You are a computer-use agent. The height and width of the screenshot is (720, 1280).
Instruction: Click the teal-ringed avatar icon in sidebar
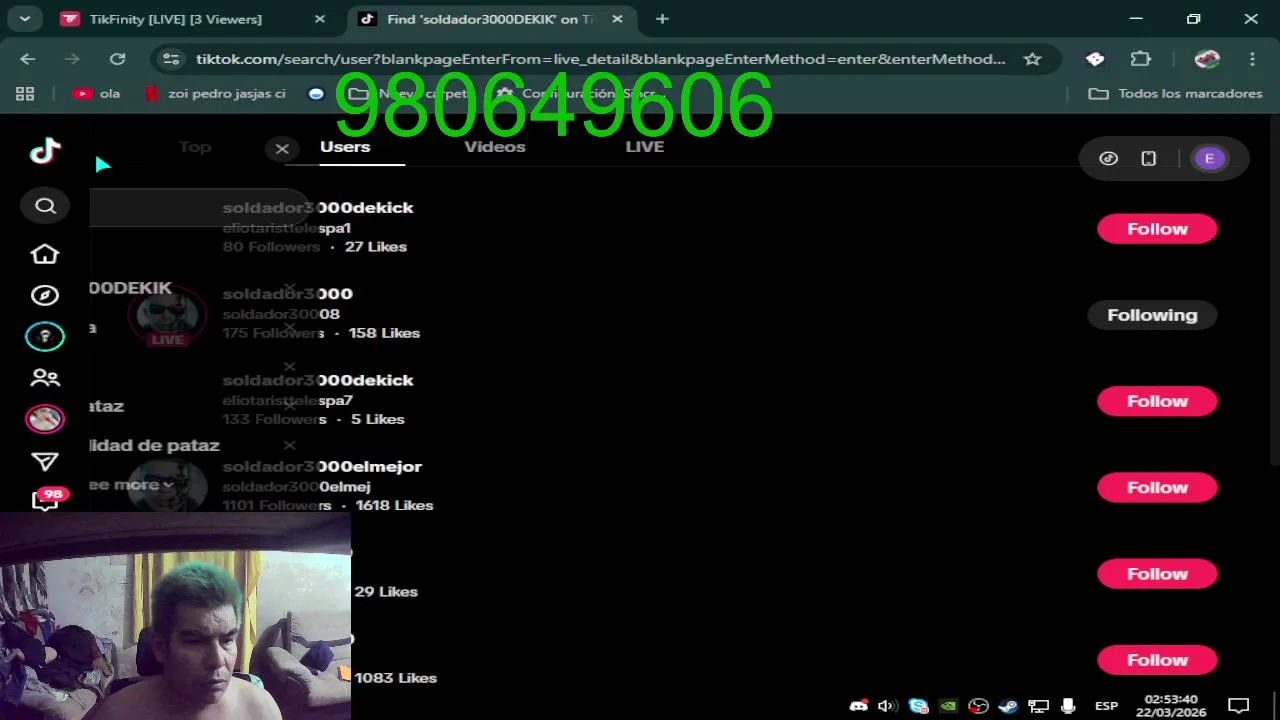click(45, 337)
